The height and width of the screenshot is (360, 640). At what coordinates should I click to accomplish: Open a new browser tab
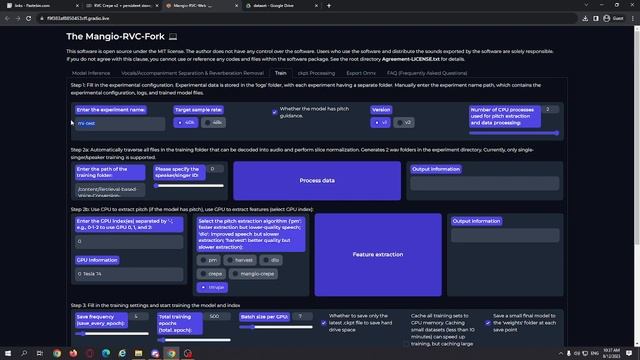click(x=329, y=6)
